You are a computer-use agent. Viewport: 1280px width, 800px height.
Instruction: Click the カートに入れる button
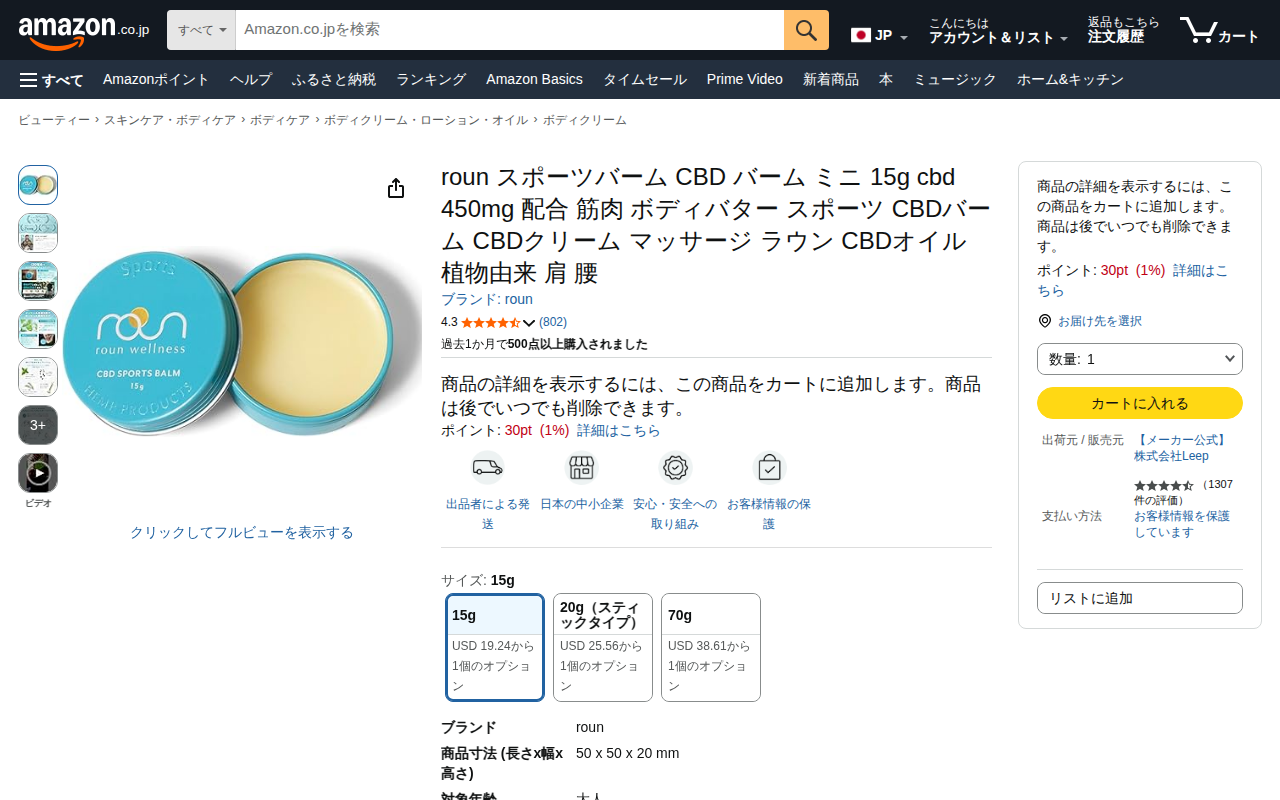click(1140, 403)
